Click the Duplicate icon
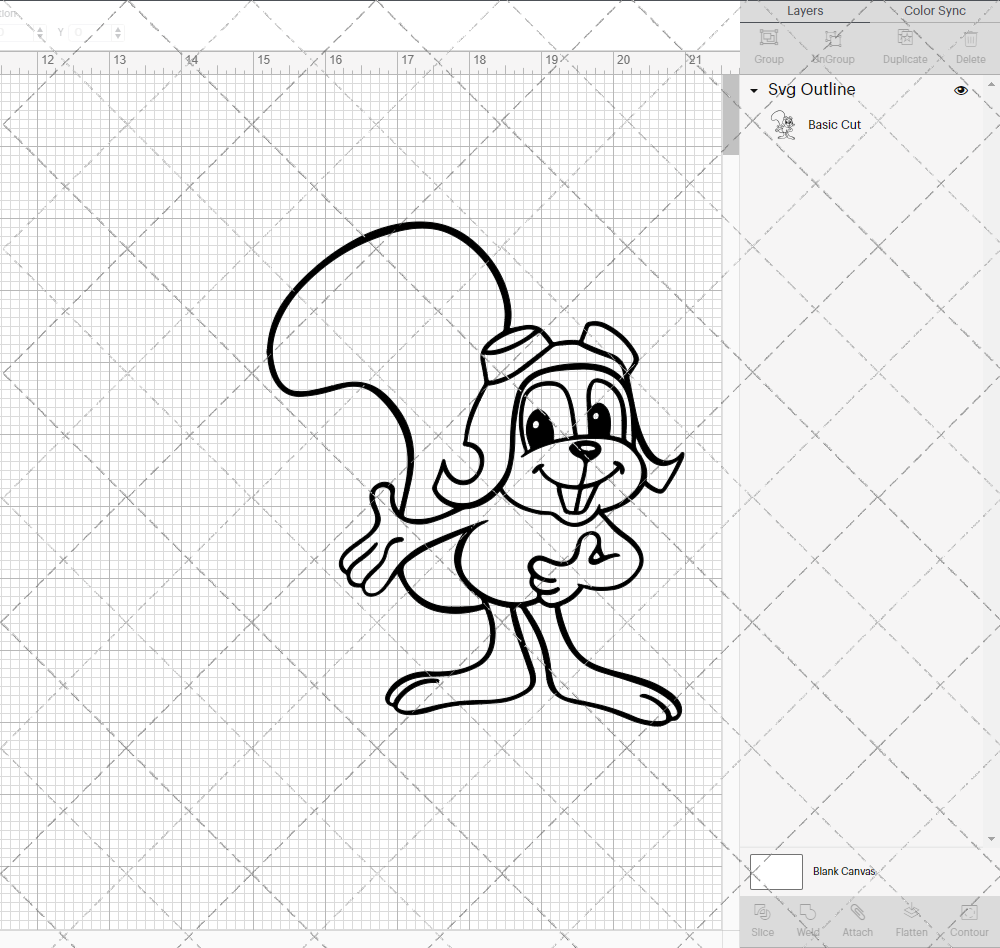Viewport: 1000px width, 948px height. click(905, 38)
